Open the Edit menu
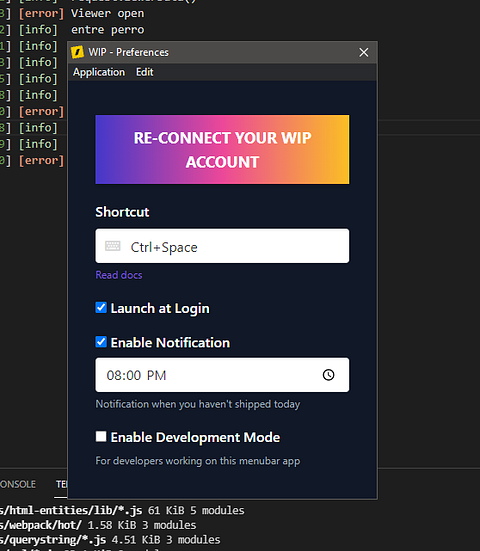The width and height of the screenshot is (480, 551). coord(144,72)
